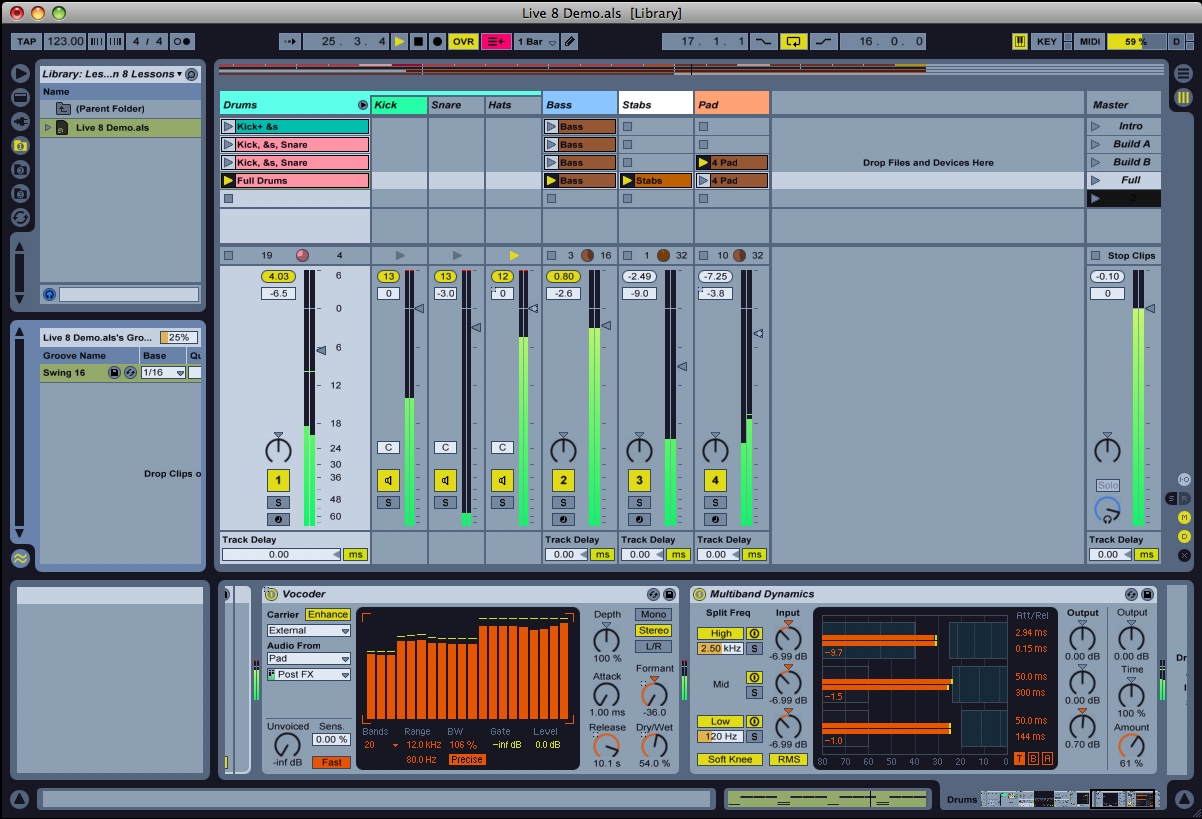Viewport: 1202px width, 819px height.
Task: Toggle the Punch-Out switch
Action: [x=824, y=41]
